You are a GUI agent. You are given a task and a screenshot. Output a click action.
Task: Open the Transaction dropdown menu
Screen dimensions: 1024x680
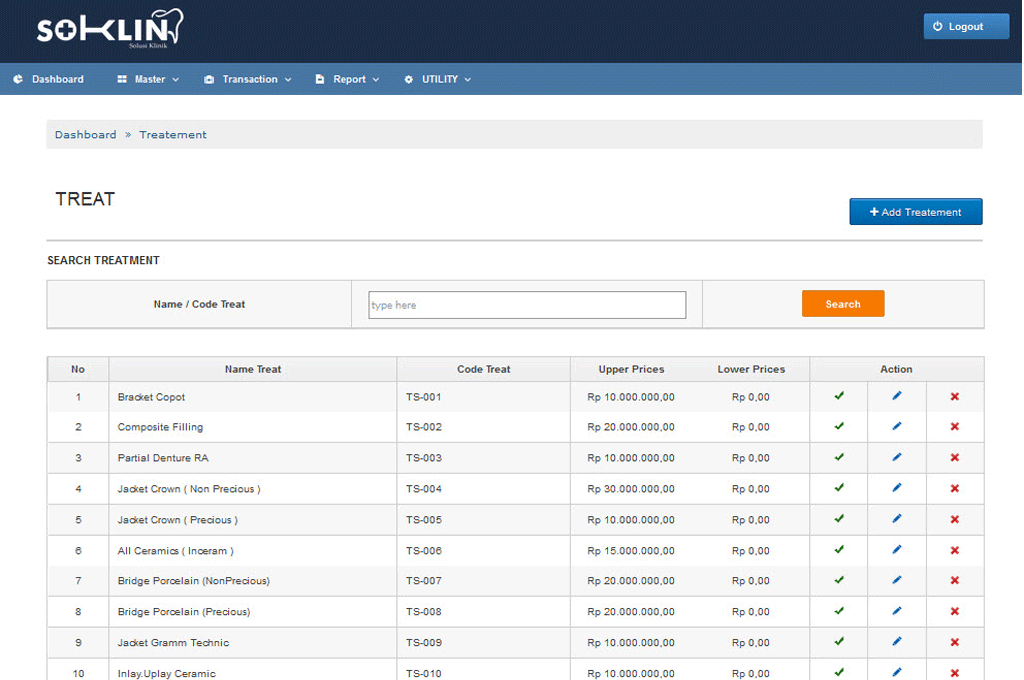point(248,79)
